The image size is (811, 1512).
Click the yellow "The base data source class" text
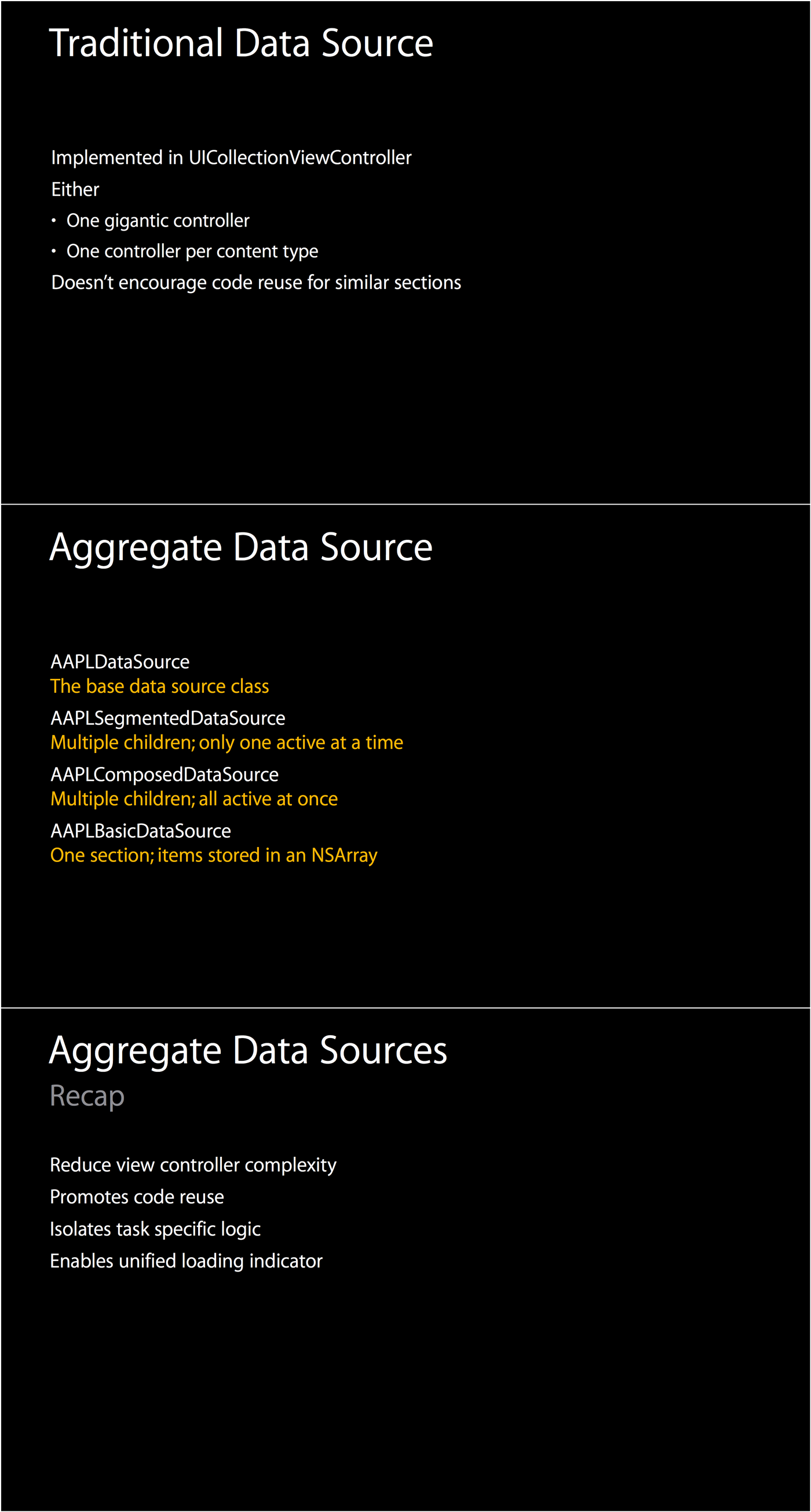160,686
